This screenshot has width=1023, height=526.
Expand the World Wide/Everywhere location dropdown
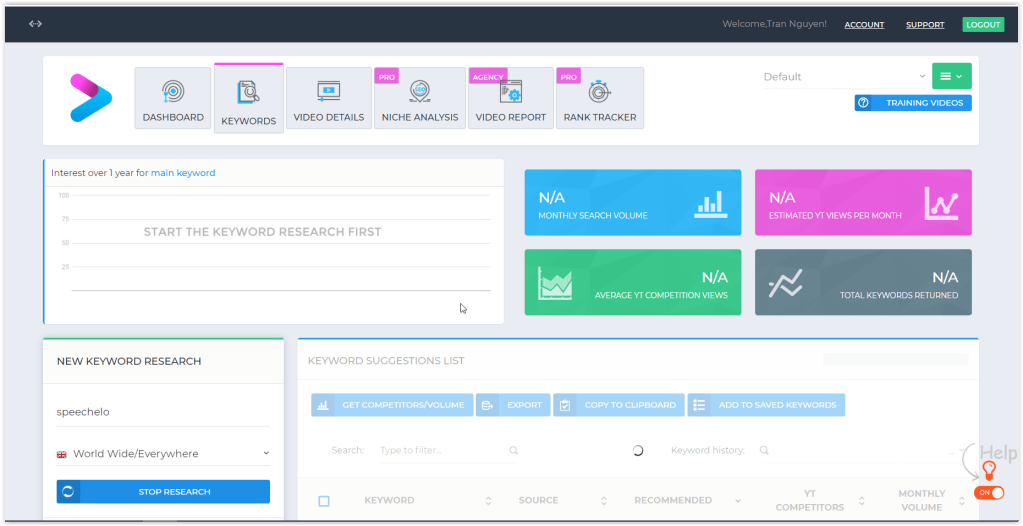[163, 454]
